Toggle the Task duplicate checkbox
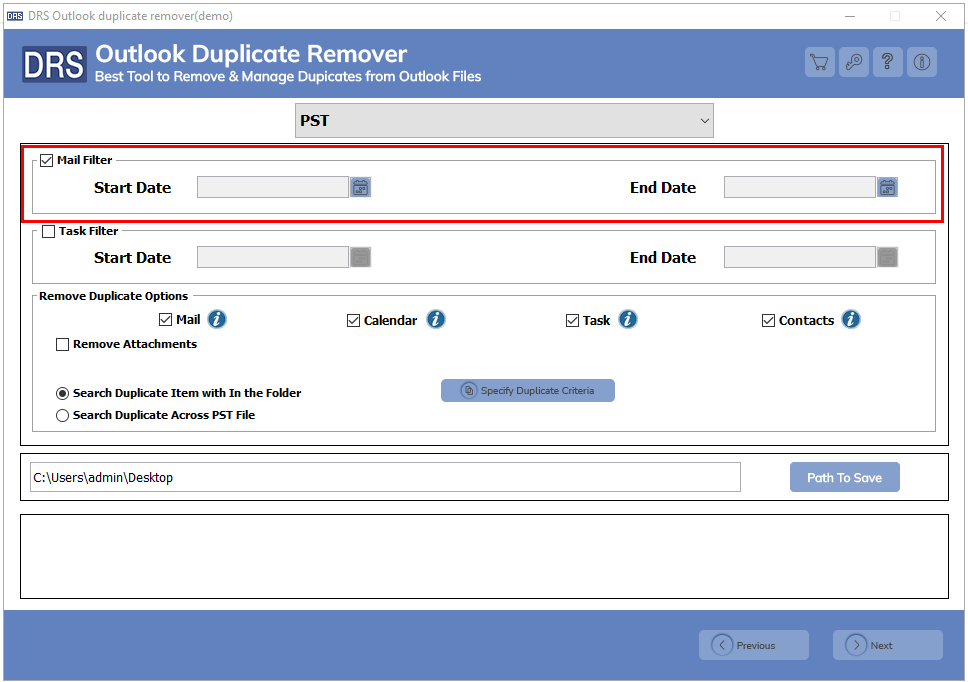The image size is (968, 682). pyautogui.click(x=572, y=320)
